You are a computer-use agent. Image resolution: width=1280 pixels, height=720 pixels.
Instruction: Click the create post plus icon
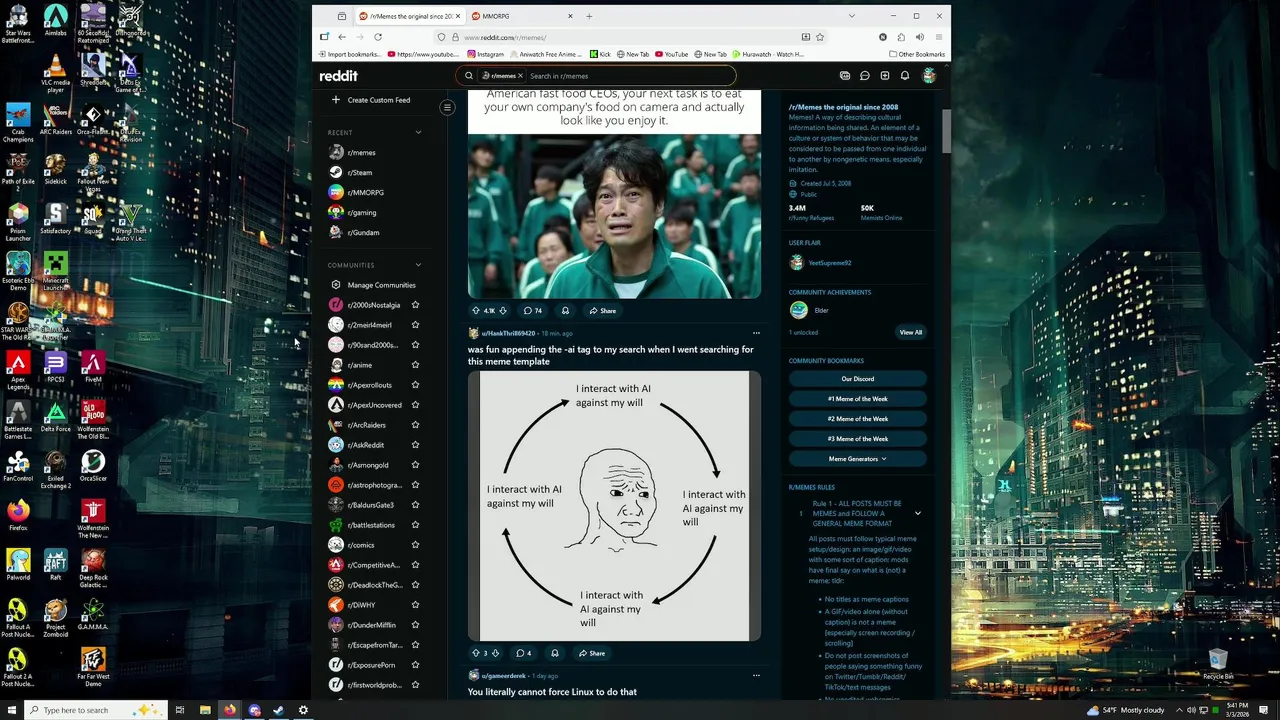click(x=885, y=76)
